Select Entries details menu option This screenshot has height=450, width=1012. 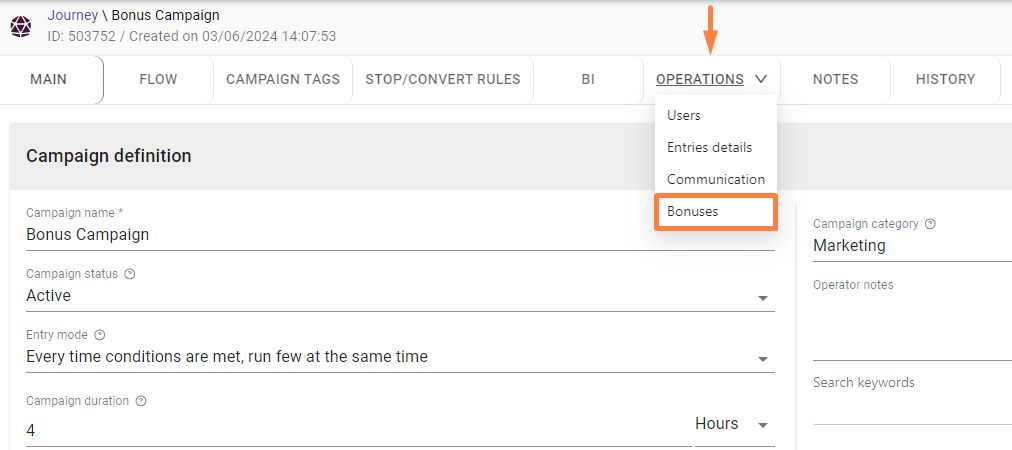click(x=709, y=147)
